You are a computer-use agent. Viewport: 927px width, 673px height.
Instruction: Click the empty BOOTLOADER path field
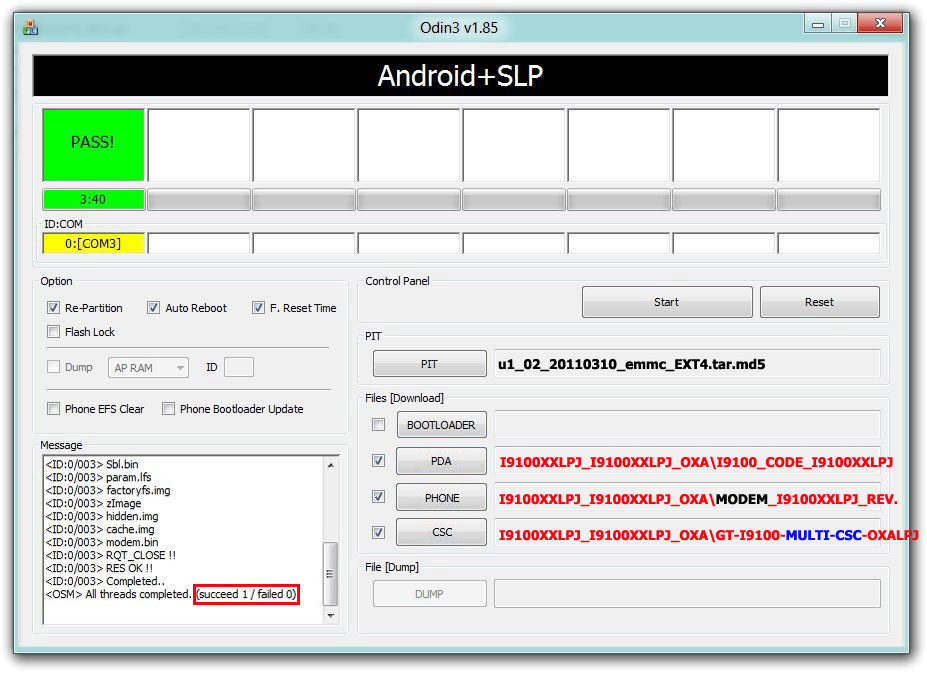pyautogui.click(x=687, y=425)
